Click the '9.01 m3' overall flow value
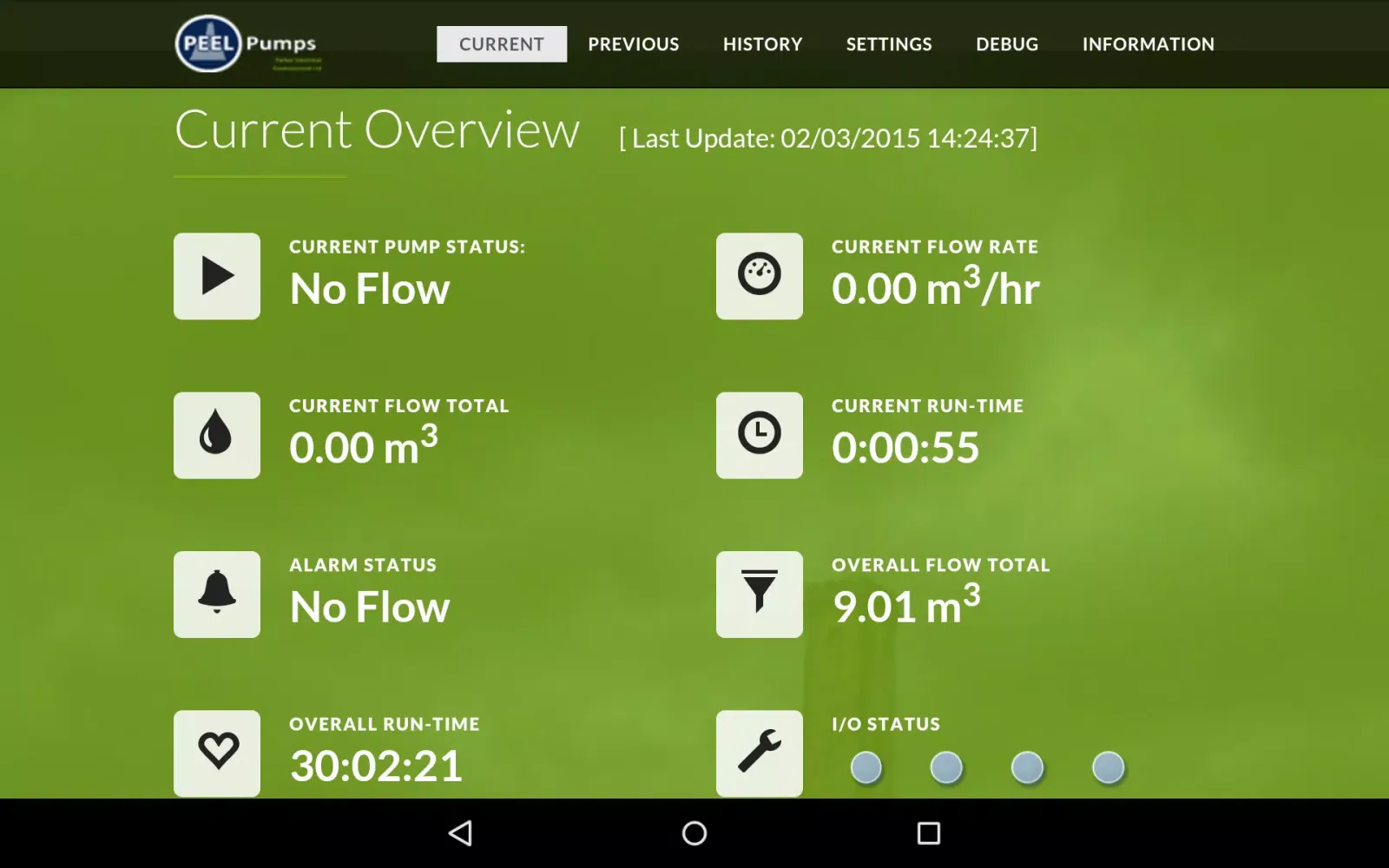1389x868 pixels. [906, 605]
